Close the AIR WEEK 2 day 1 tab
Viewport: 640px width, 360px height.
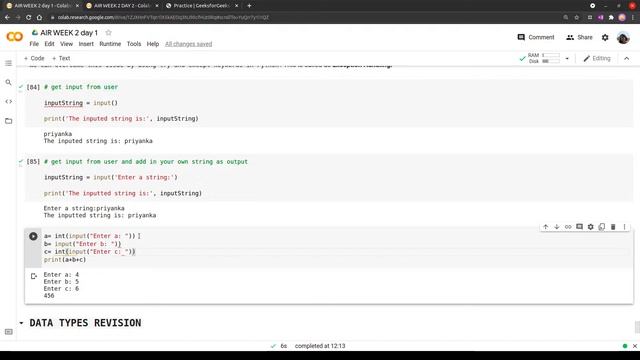77,6
